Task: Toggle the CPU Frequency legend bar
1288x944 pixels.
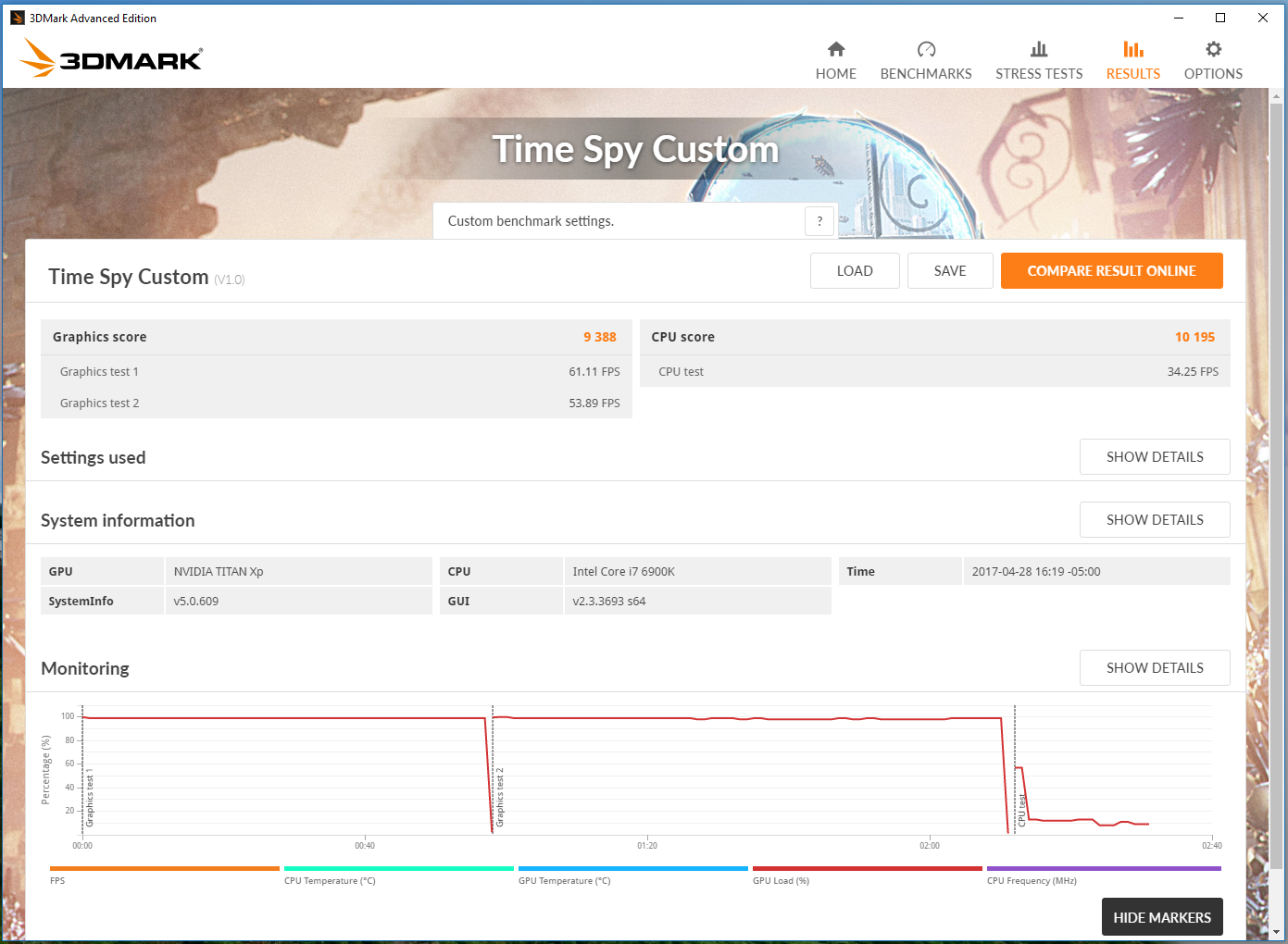Action: click(x=1104, y=869)
